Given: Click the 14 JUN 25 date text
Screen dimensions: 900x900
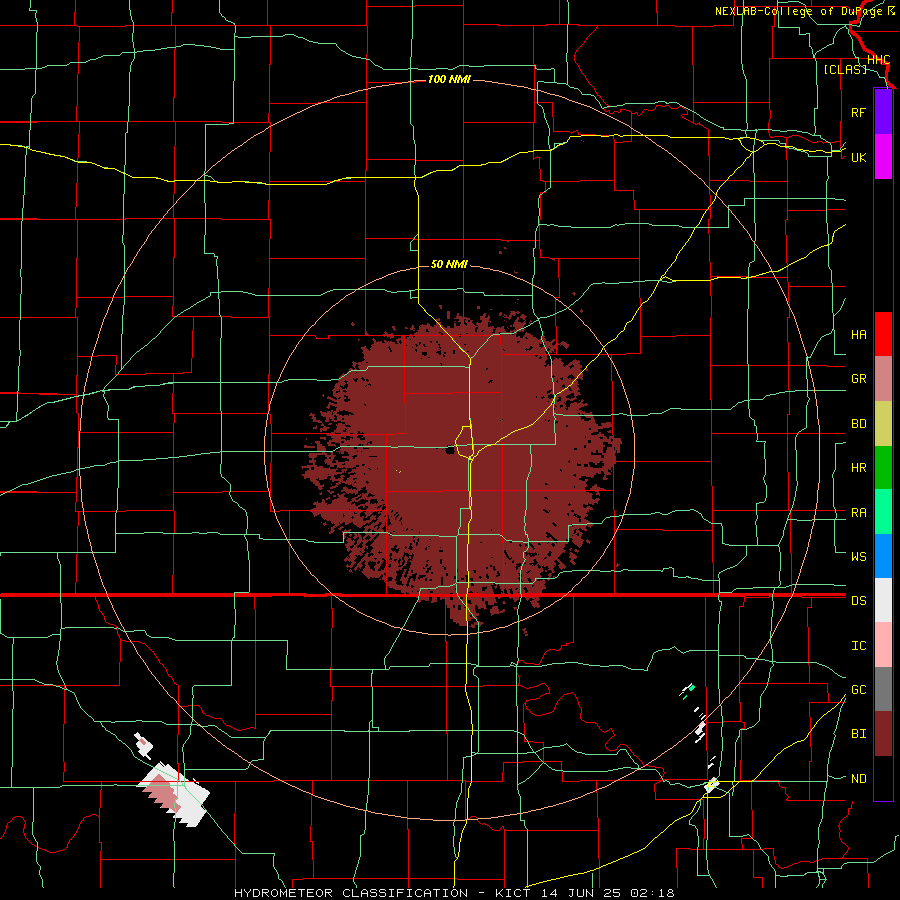Looking at the screenshot, I should point(581,893).
